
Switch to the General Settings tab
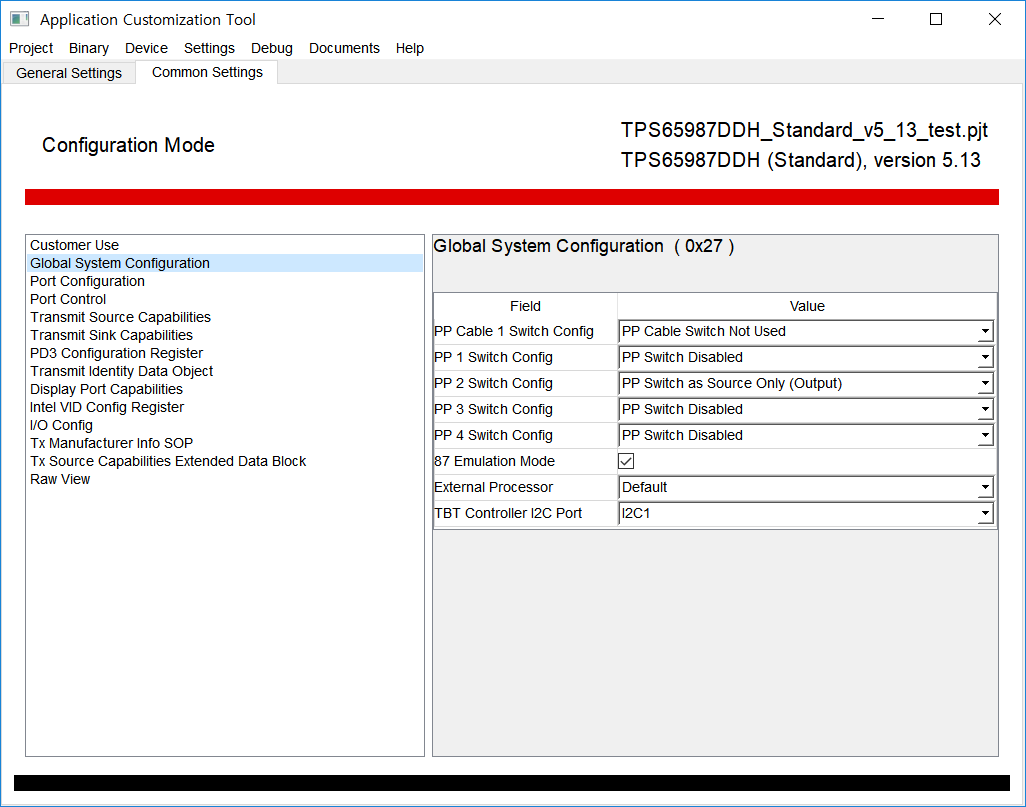click(x=69, y=73)
